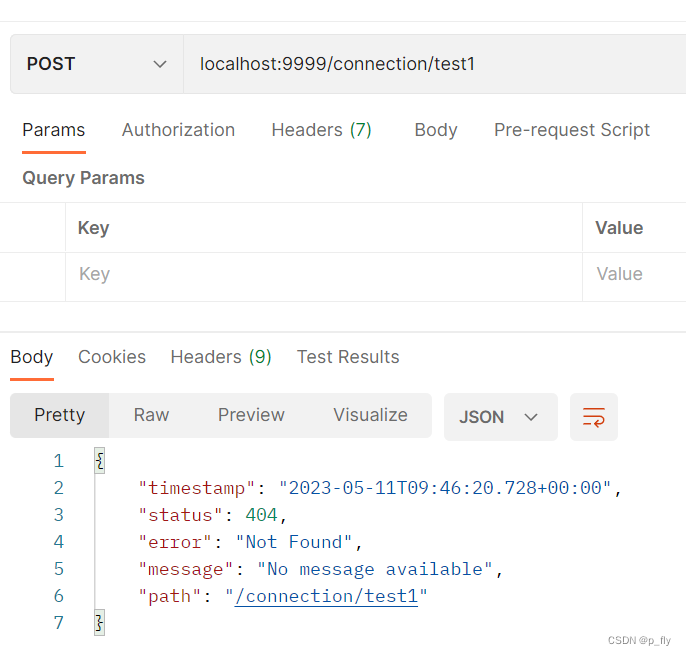Select the request Body tab

436,130
